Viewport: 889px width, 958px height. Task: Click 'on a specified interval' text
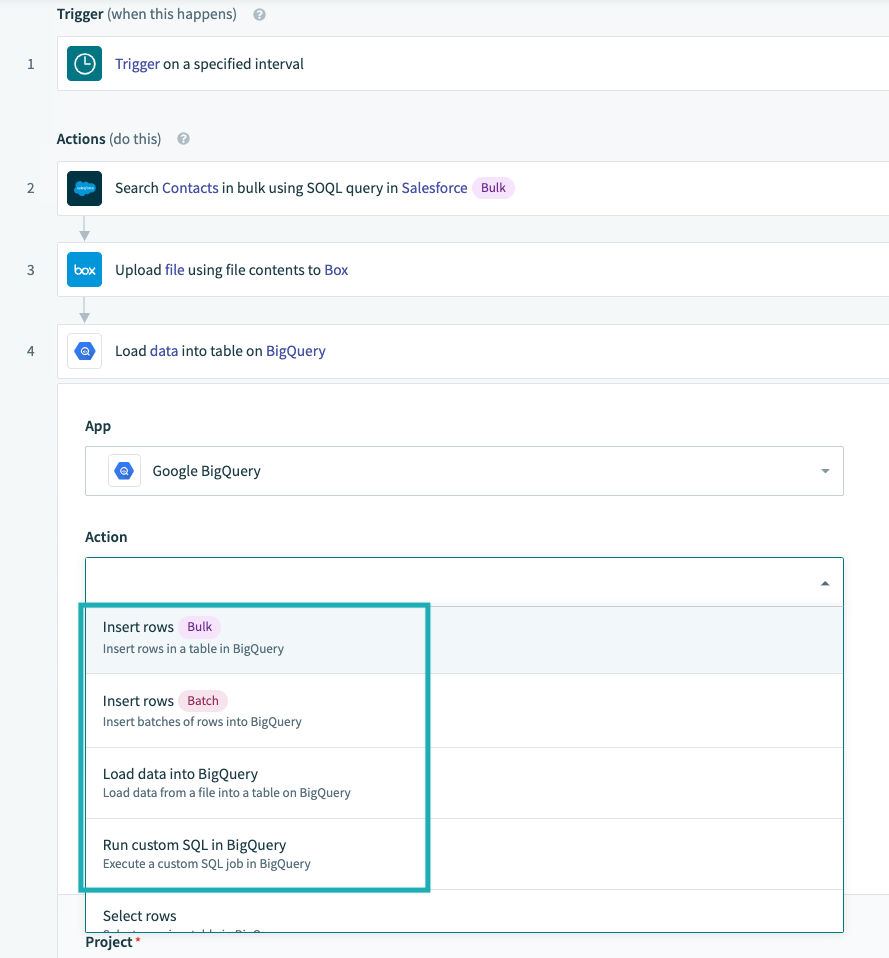click(233, 64)
